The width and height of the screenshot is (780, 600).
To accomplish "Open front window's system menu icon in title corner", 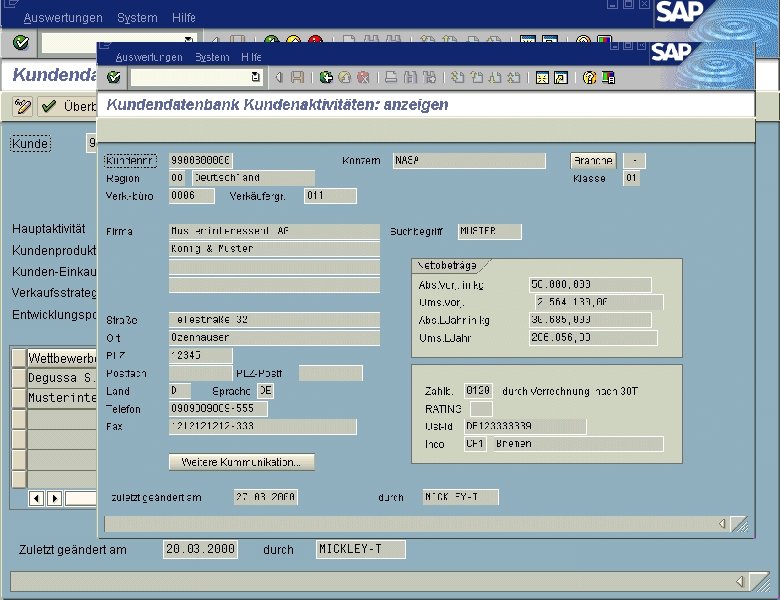I will [x=104, y=45].
